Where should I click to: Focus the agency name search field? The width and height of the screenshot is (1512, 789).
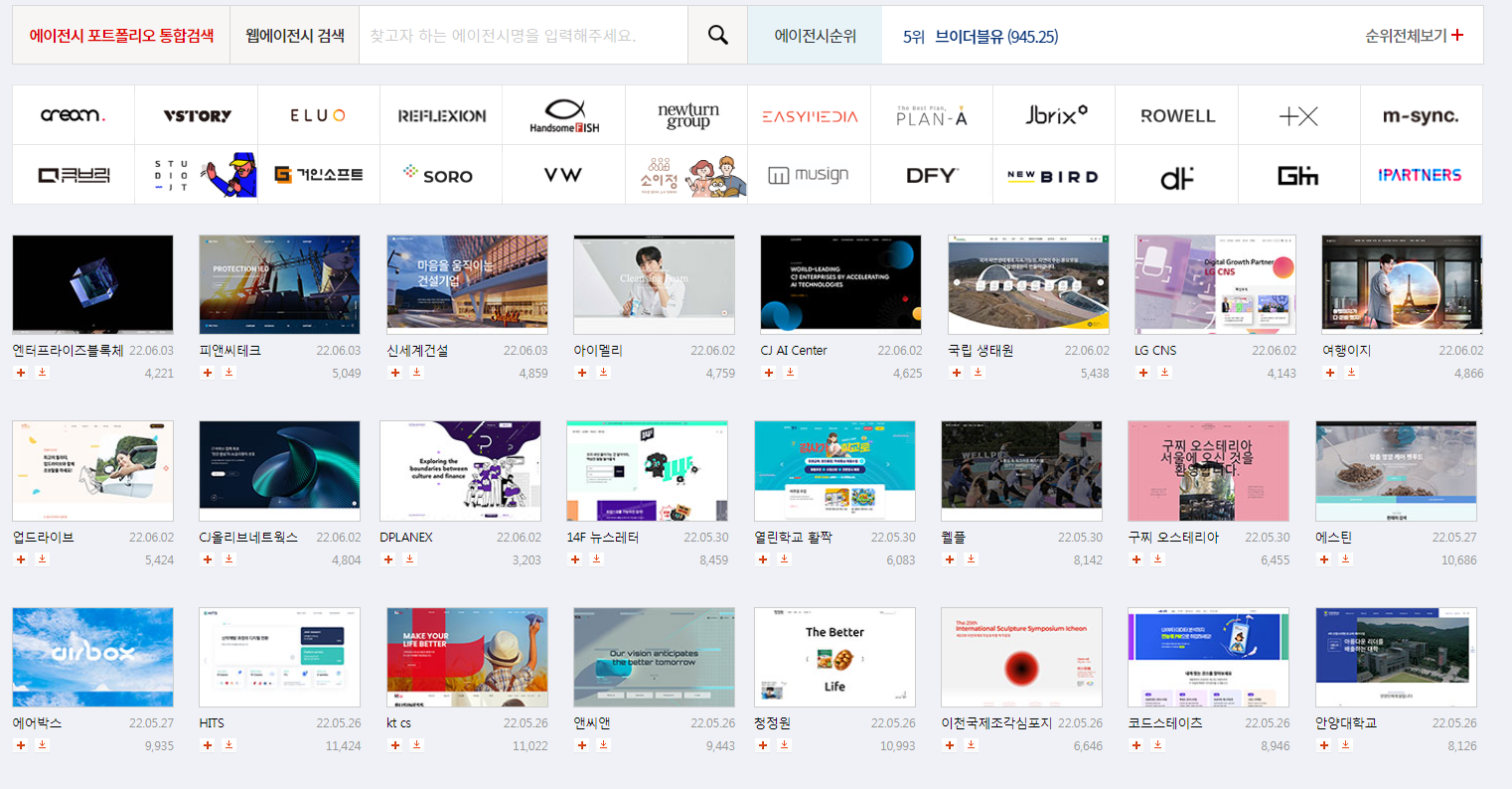tap(523, 36)
